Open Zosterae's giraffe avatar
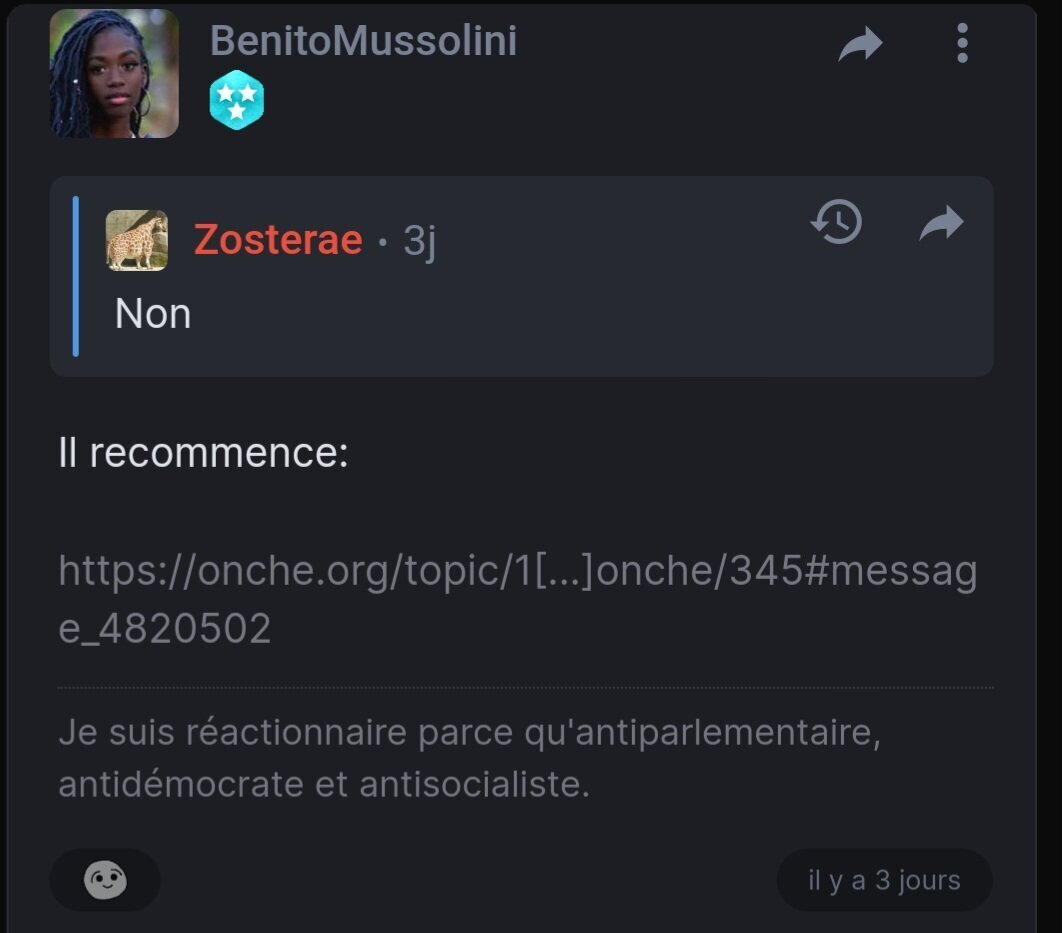Viewport: 1062px width, 933px height. [137, 240]
